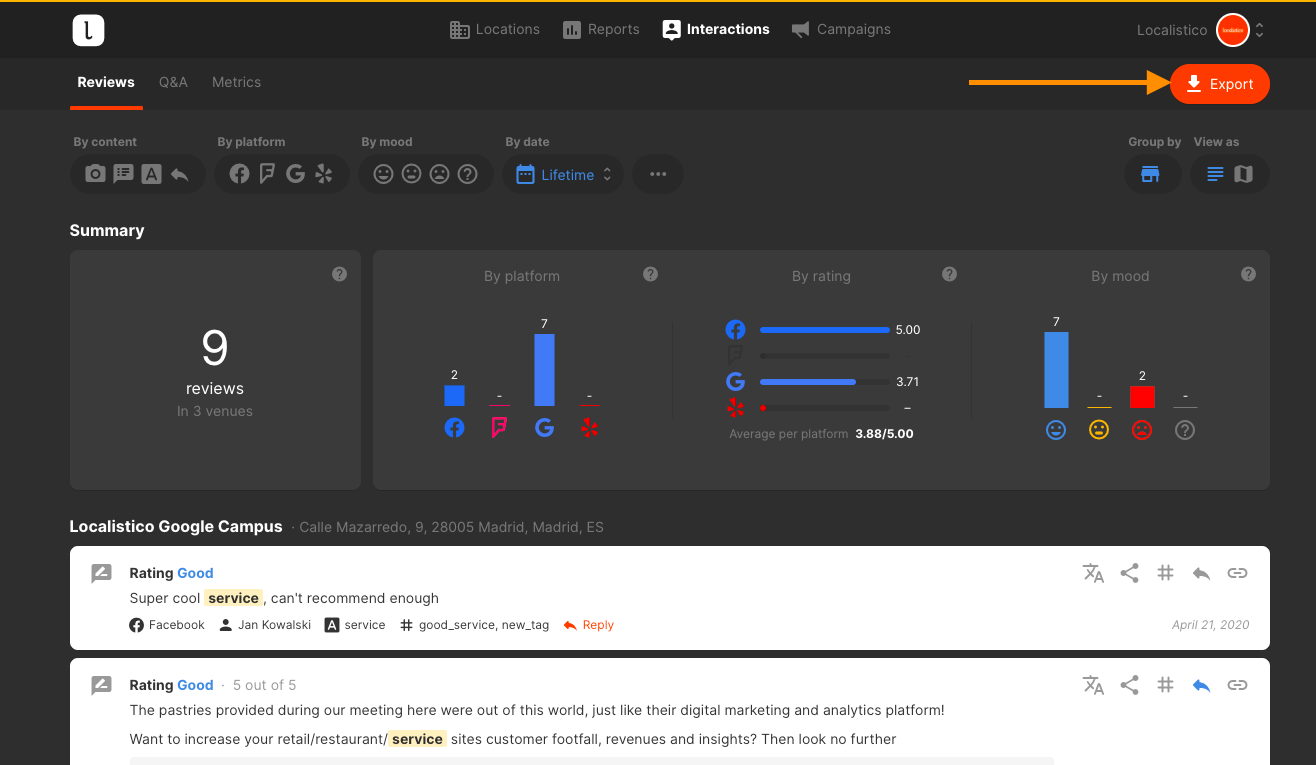Filter reviews by Foursquare platform
The height and width of the screenshot is (765, 1316).
(267, 174)
